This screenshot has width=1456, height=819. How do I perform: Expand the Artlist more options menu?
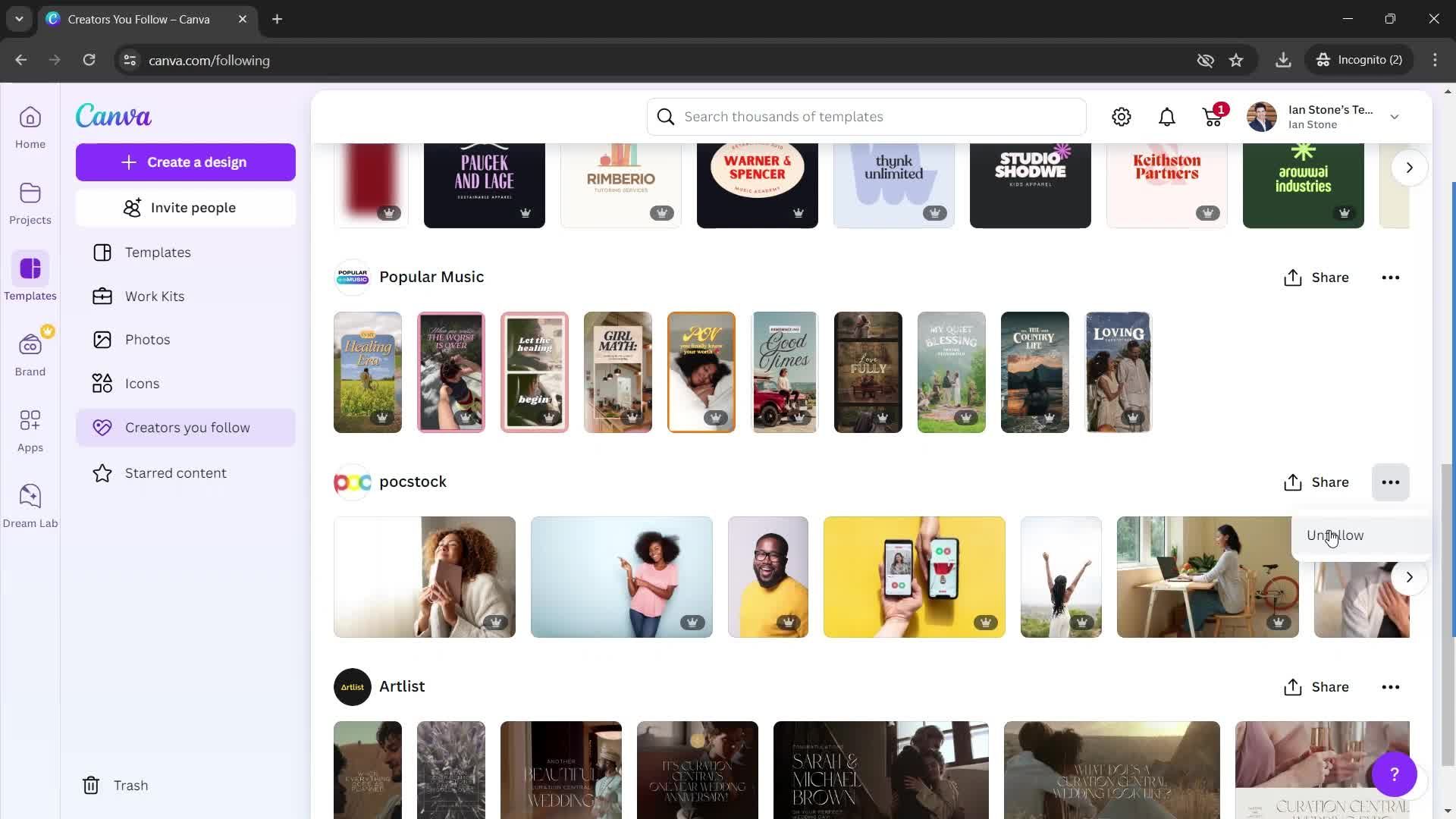pos(1390,687)
